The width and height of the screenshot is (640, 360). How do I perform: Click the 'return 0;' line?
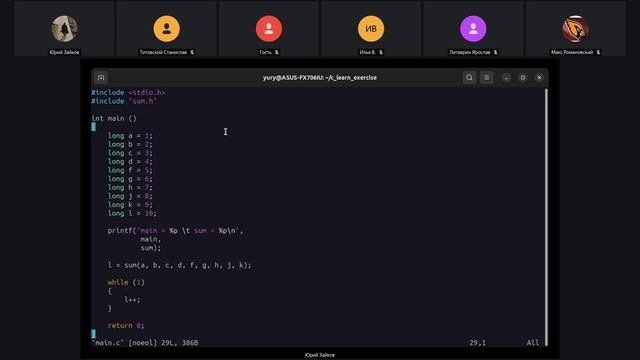pos(126,326)
